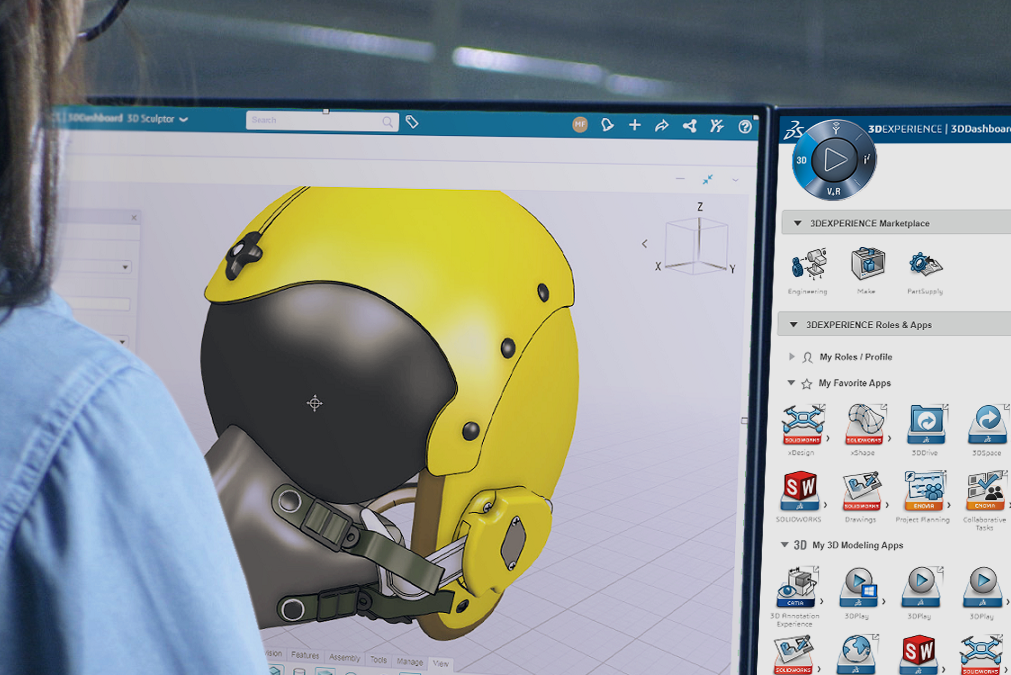Click the plus add icon
Viewport: 1011px width, 675px height.
coord(634,125)
